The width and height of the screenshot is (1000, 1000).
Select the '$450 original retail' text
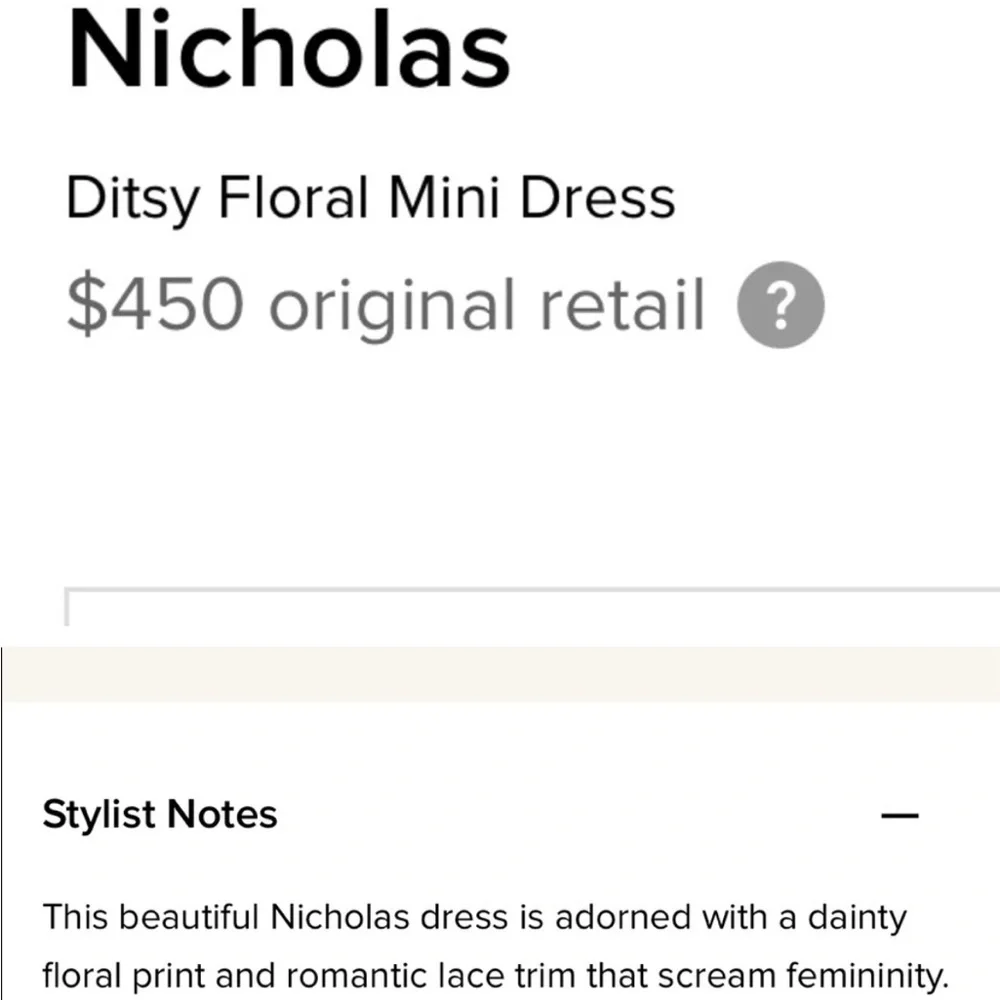point(385,304)
